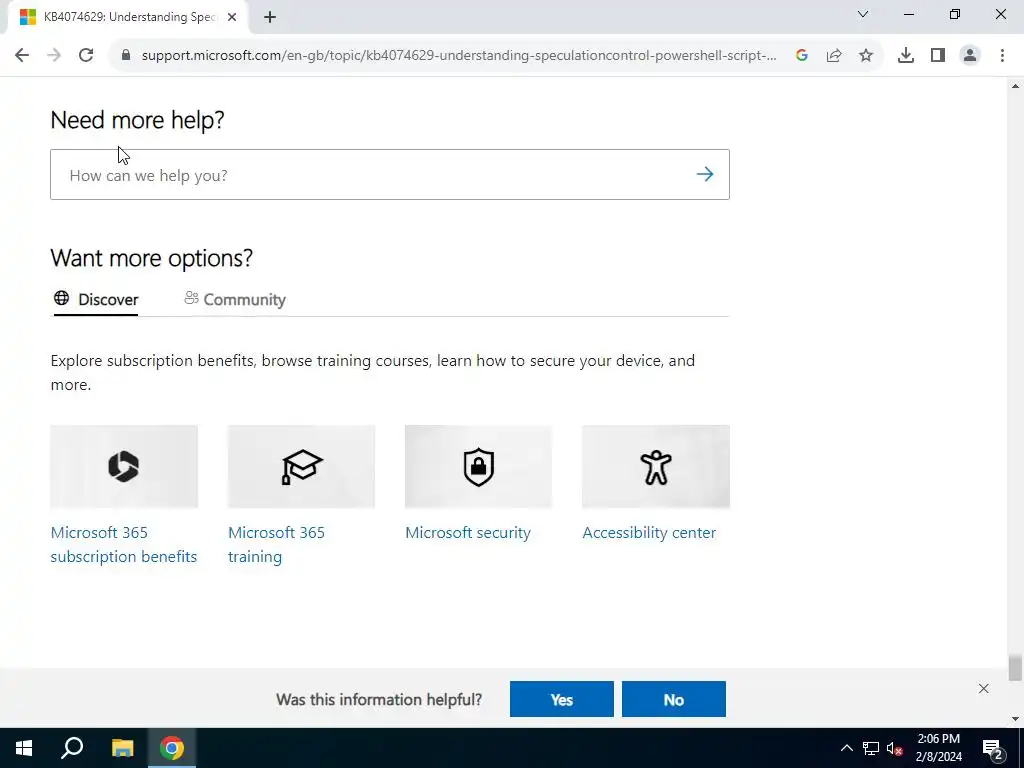Click the address bar URL
The image size is (1024, 768).
tap(459, 56)
